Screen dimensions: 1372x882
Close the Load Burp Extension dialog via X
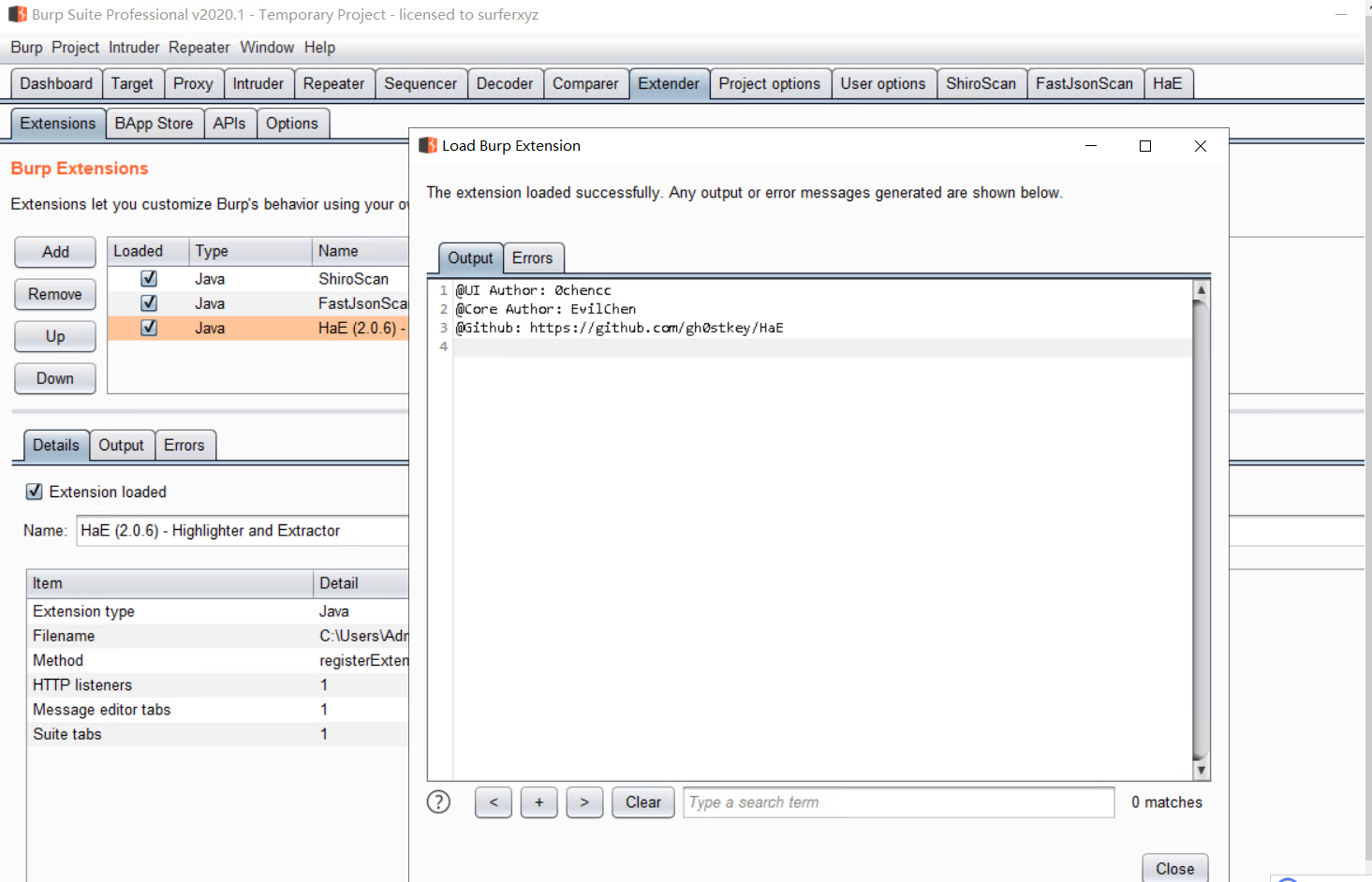click(1201, 146)
